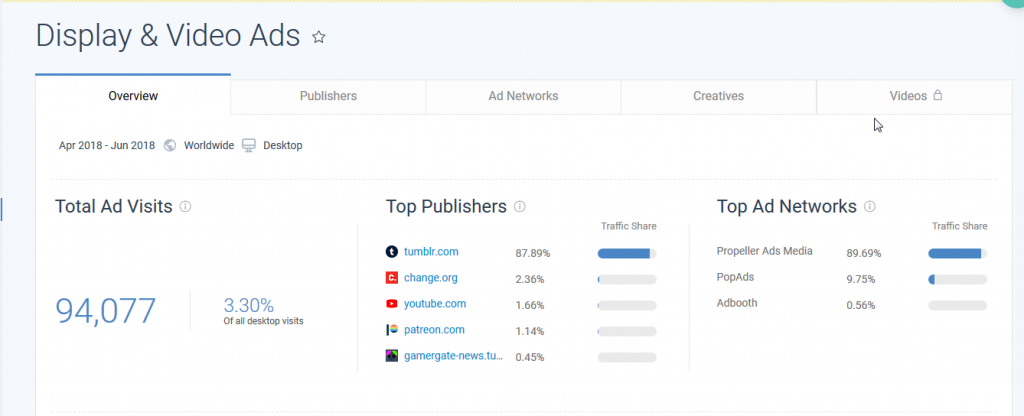Click the info icon beside Top Publishers

[519, 207]
